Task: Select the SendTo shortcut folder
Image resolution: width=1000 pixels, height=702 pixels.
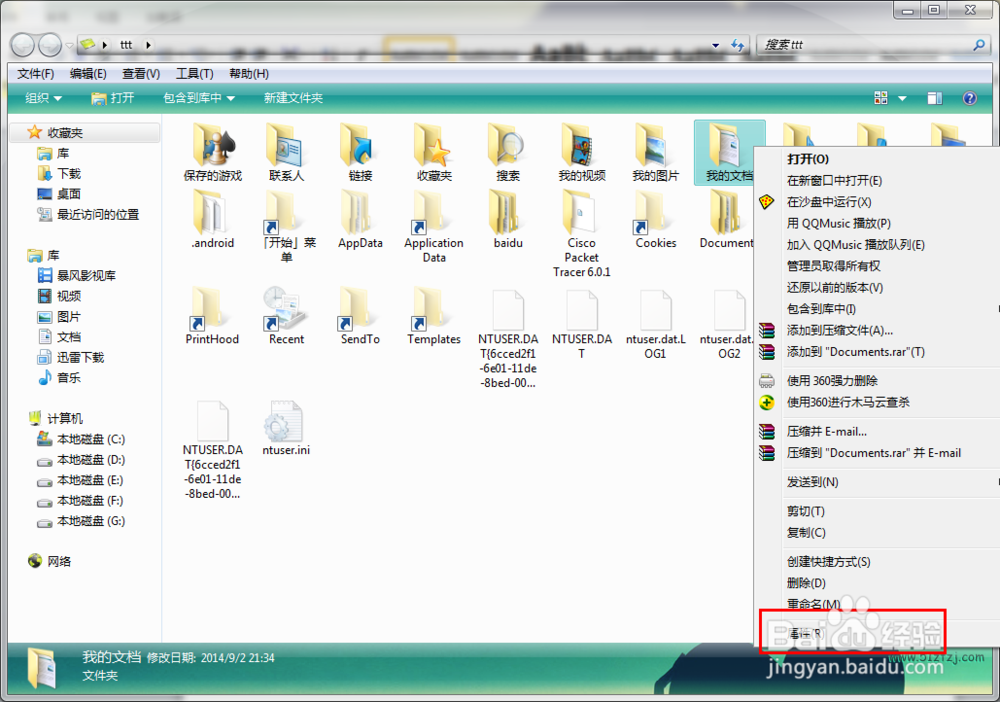Action: coord(360,316)
